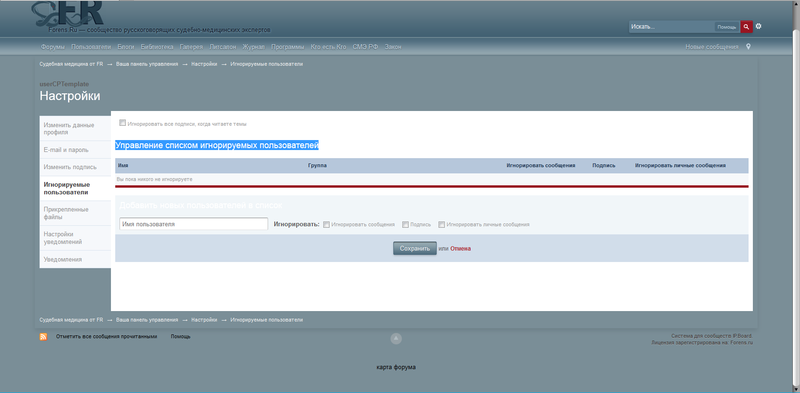Open the Форумы menu item
Screen dimensions: 800x393
pyautogui.click(x=53, y=47)
